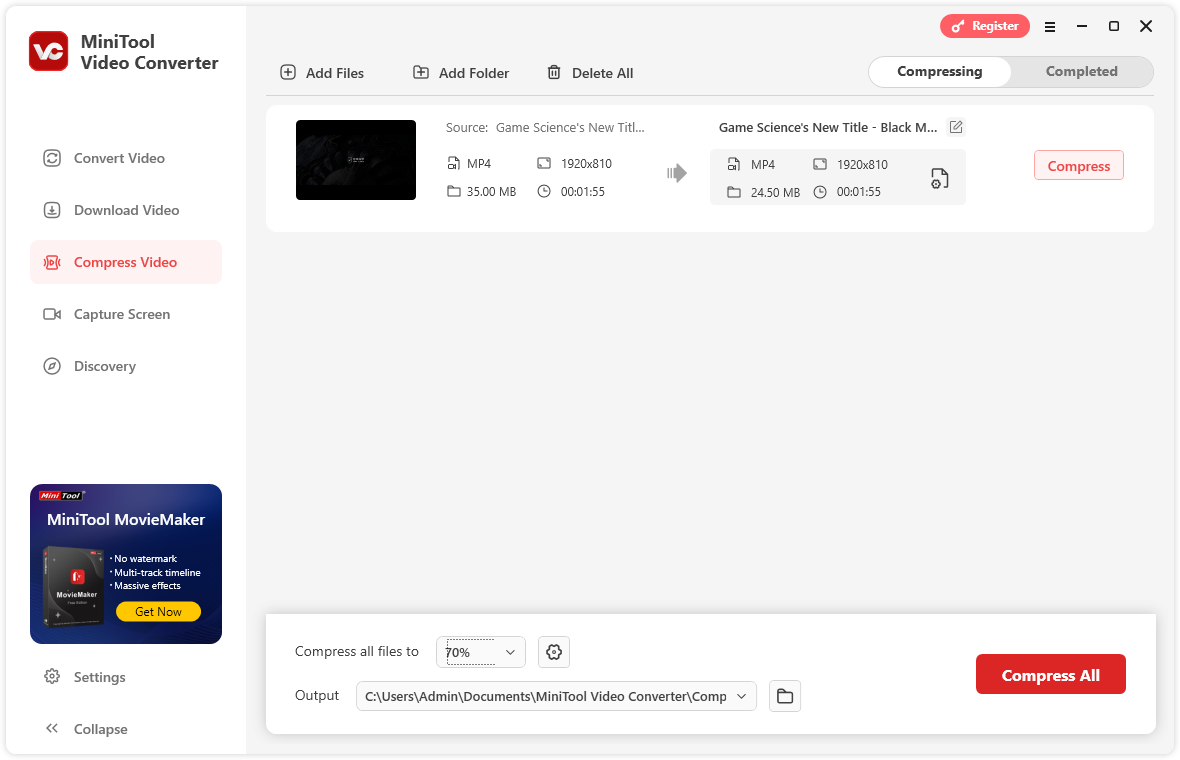This screenshot has height=760, width=1180.
Task: Click Add Folder in toolbar
Action: (461, 73)
